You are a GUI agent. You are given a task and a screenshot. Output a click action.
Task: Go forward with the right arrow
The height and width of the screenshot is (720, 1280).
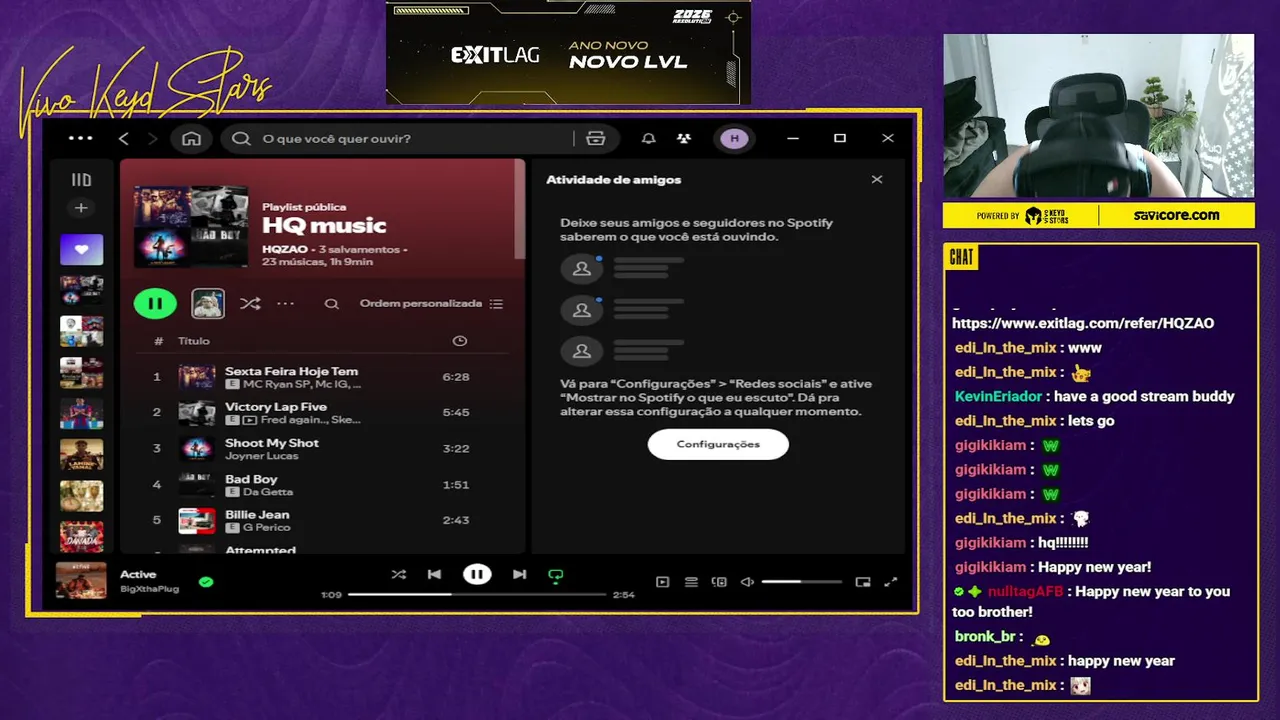(152, 138)
